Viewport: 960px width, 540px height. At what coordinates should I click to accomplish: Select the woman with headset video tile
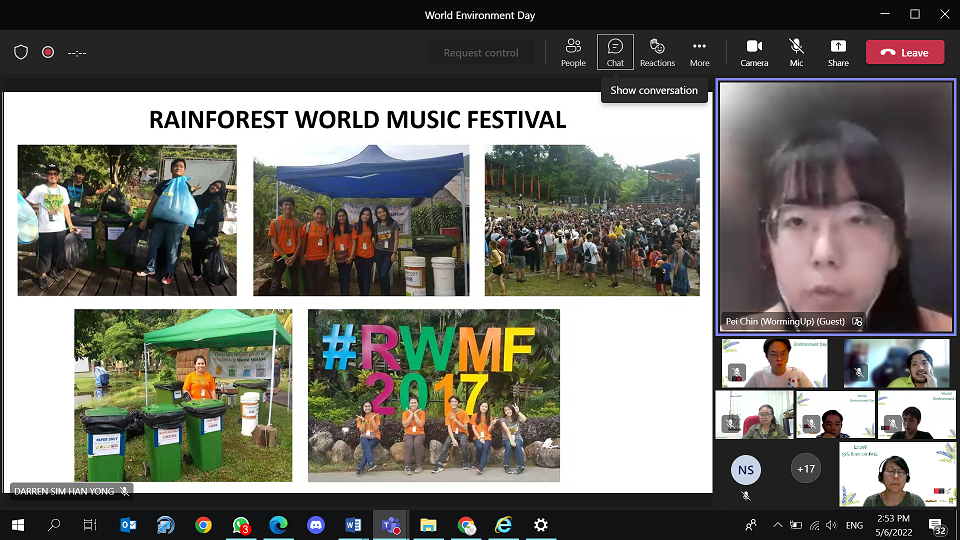coord(897,474)
